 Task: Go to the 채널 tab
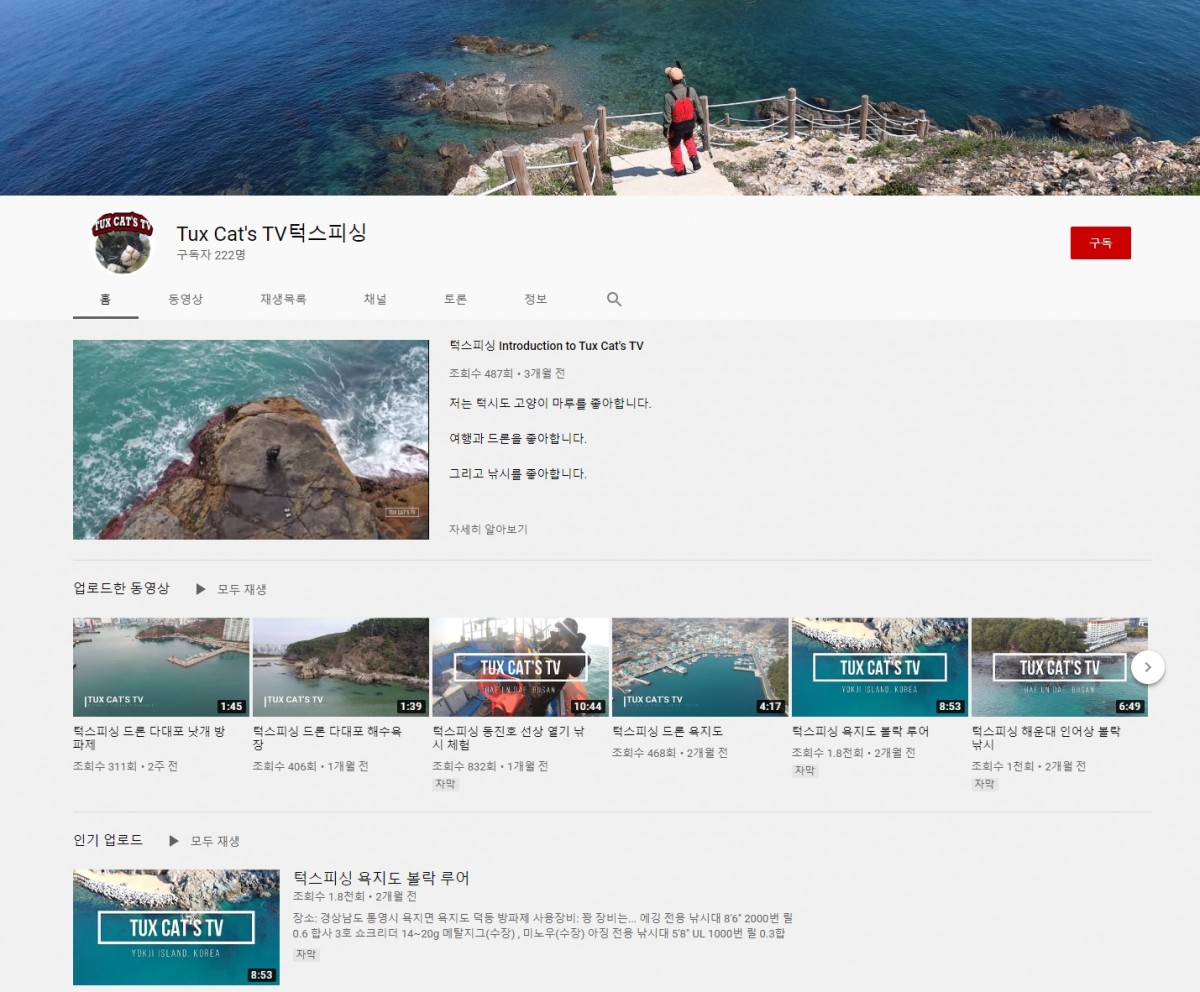pos(375,299)
